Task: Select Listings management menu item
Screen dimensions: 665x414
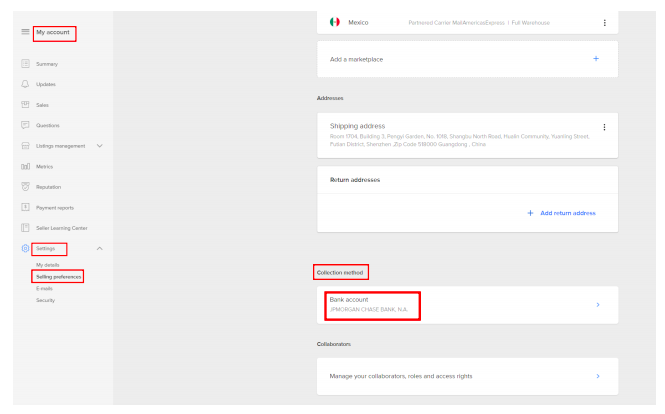Action: [x=60, y=146]
